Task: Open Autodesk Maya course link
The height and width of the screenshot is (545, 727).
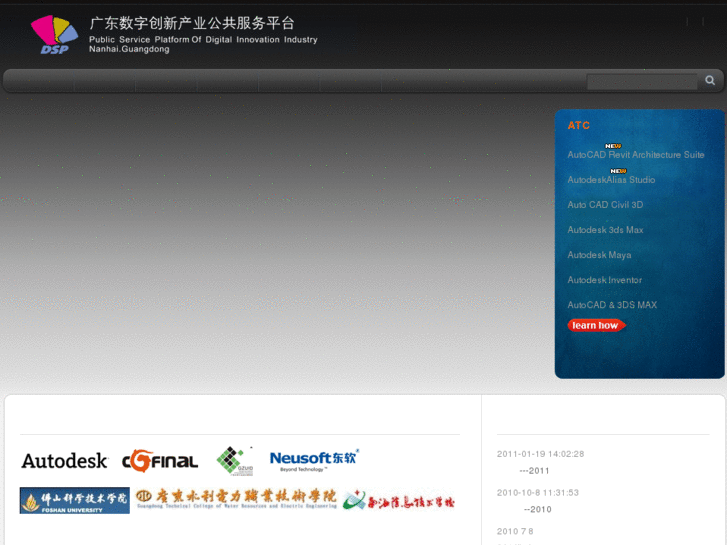Action: 599,255
